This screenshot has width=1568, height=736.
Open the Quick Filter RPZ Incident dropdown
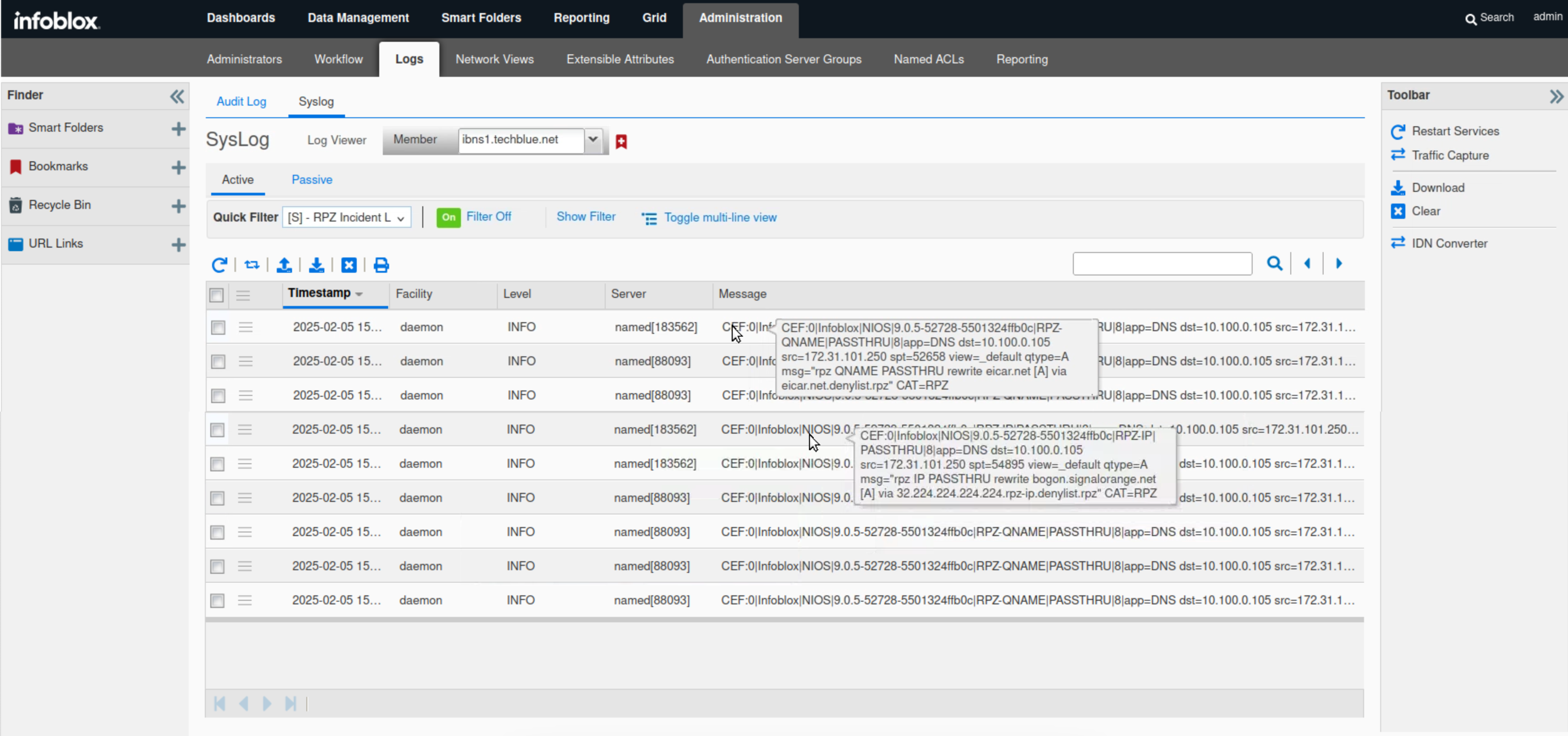(x=346, y=217)
